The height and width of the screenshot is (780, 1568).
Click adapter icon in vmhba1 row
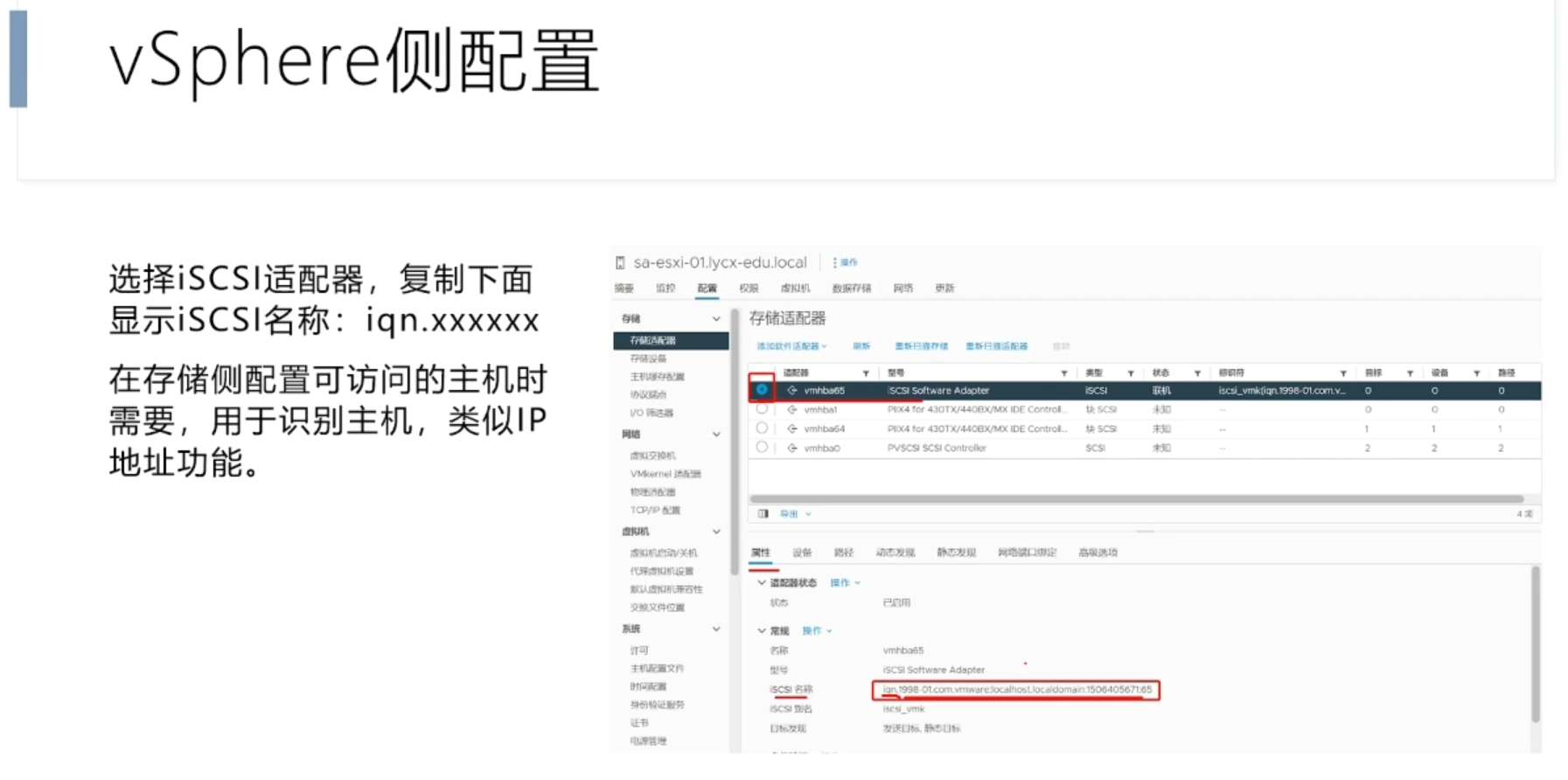pos(792,409)
